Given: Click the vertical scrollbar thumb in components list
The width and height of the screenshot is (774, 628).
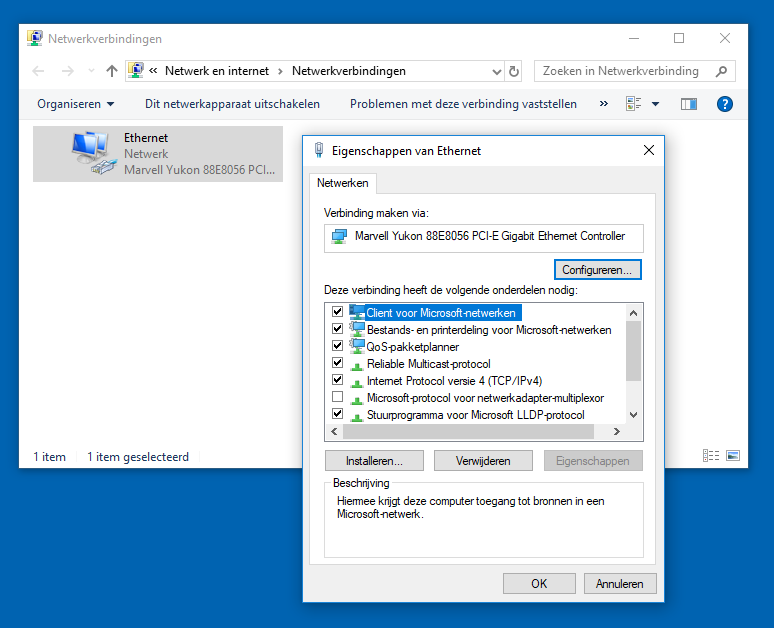Looking at the screenshot, I should [633, 351].
